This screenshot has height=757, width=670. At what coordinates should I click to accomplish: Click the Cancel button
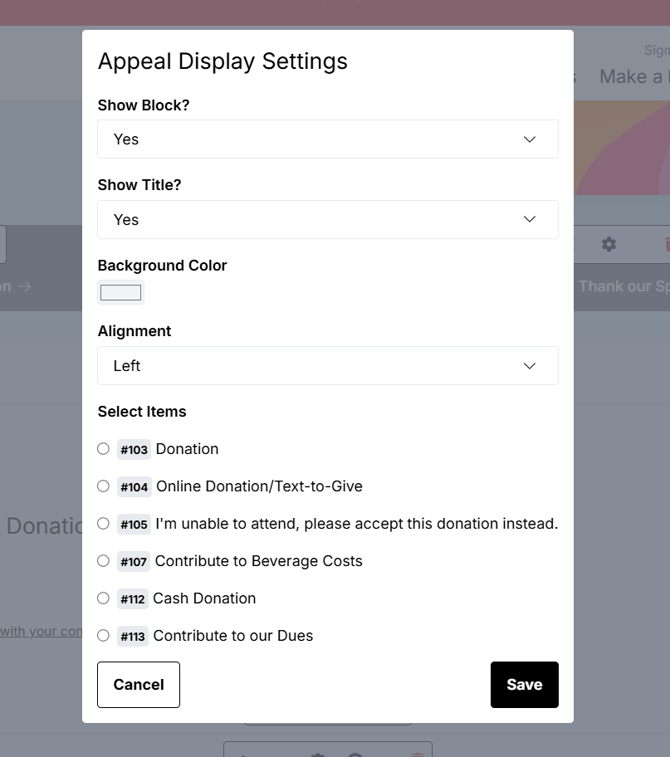pyautogui.click(x=139, y=685)
